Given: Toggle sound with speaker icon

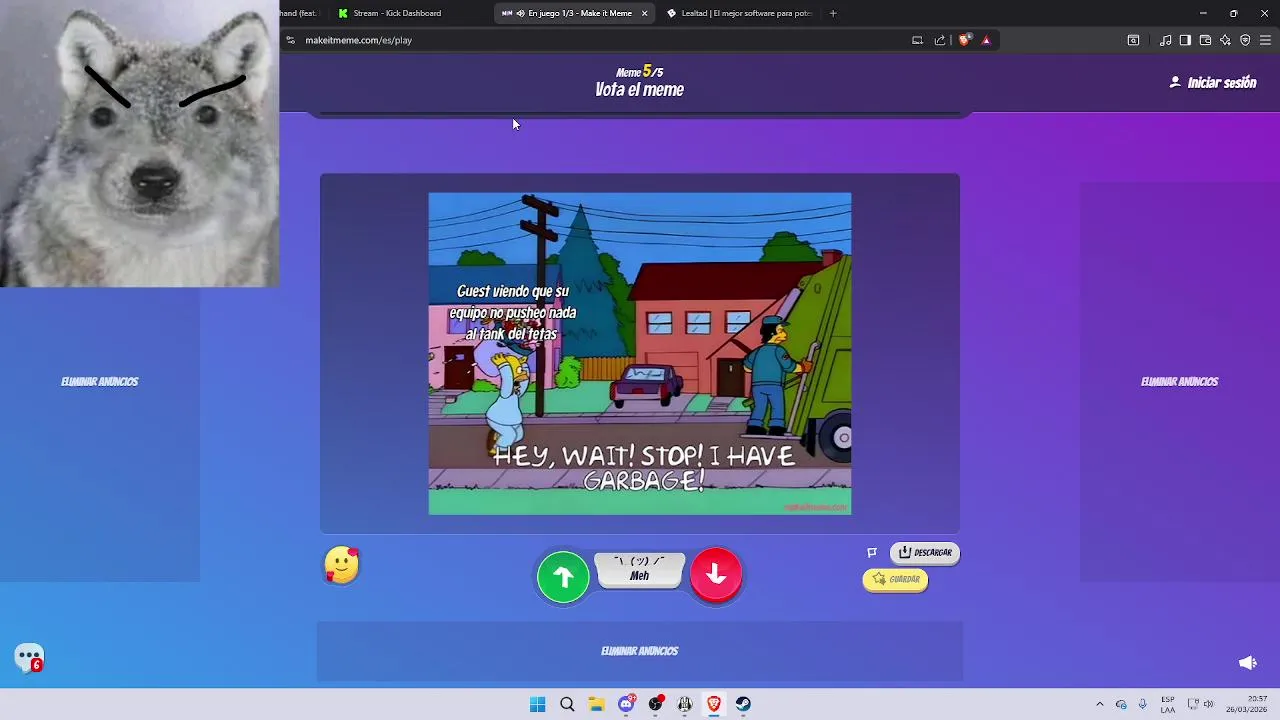Looking at the screenshot, I should (1247, 663).
